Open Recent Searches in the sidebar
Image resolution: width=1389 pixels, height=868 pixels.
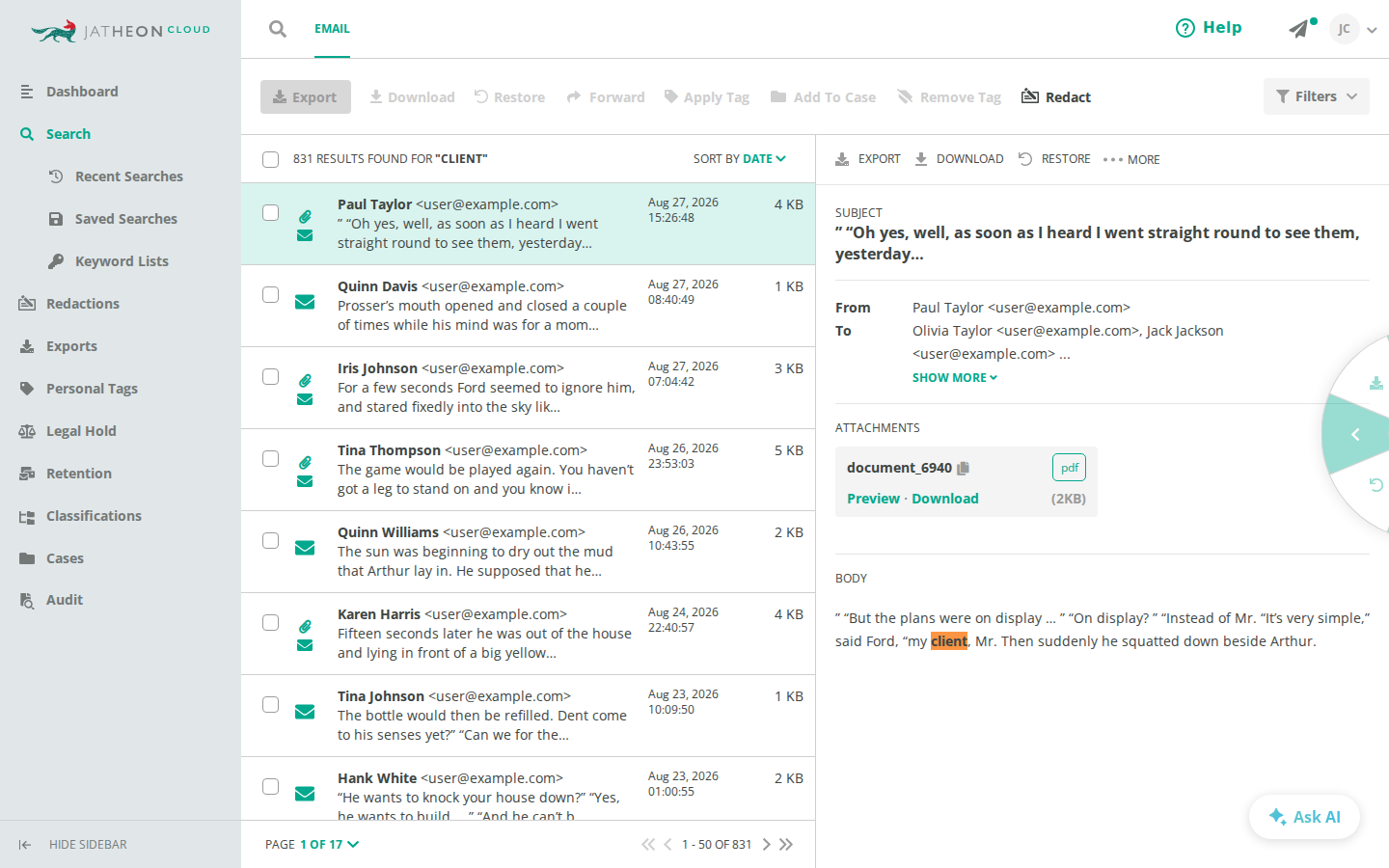(129, 176)
